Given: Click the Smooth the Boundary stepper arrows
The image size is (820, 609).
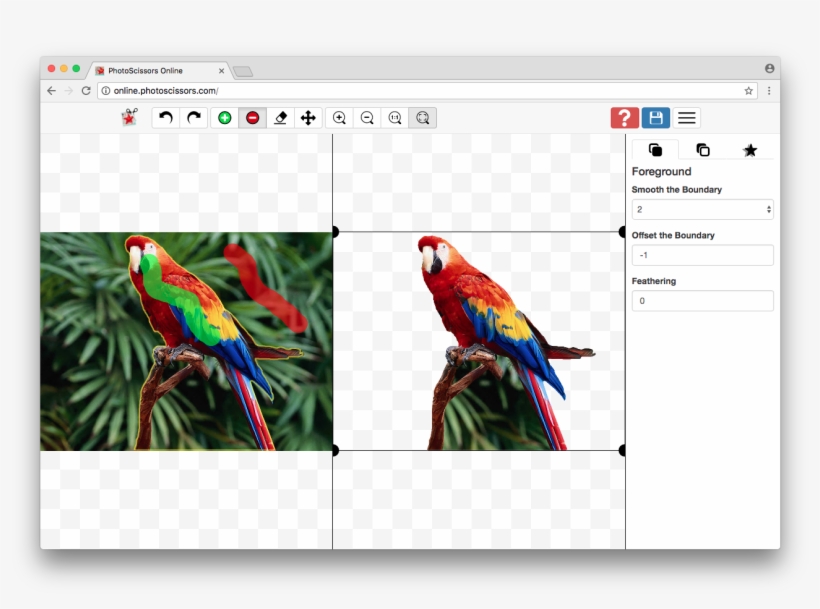Looking at the screenshot, I should [768, 209].
